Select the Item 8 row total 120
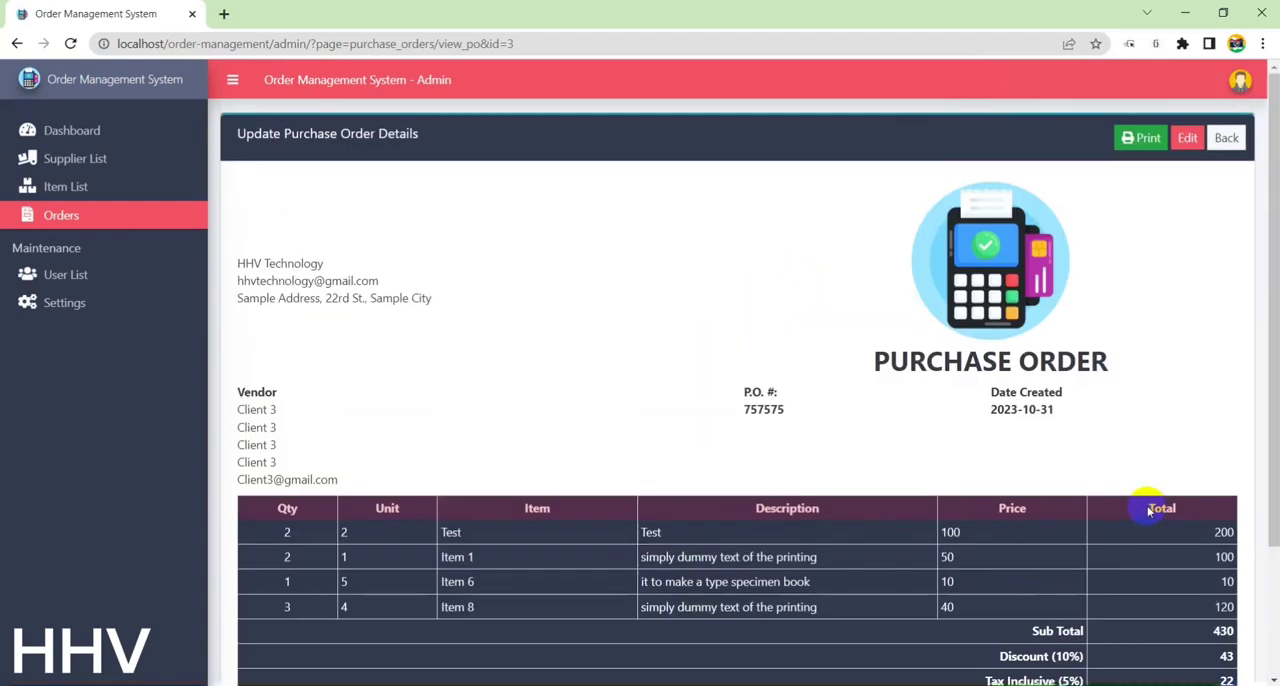Screen dimensions: 1280x686 pyautogui.click(x=1224, y=607)
